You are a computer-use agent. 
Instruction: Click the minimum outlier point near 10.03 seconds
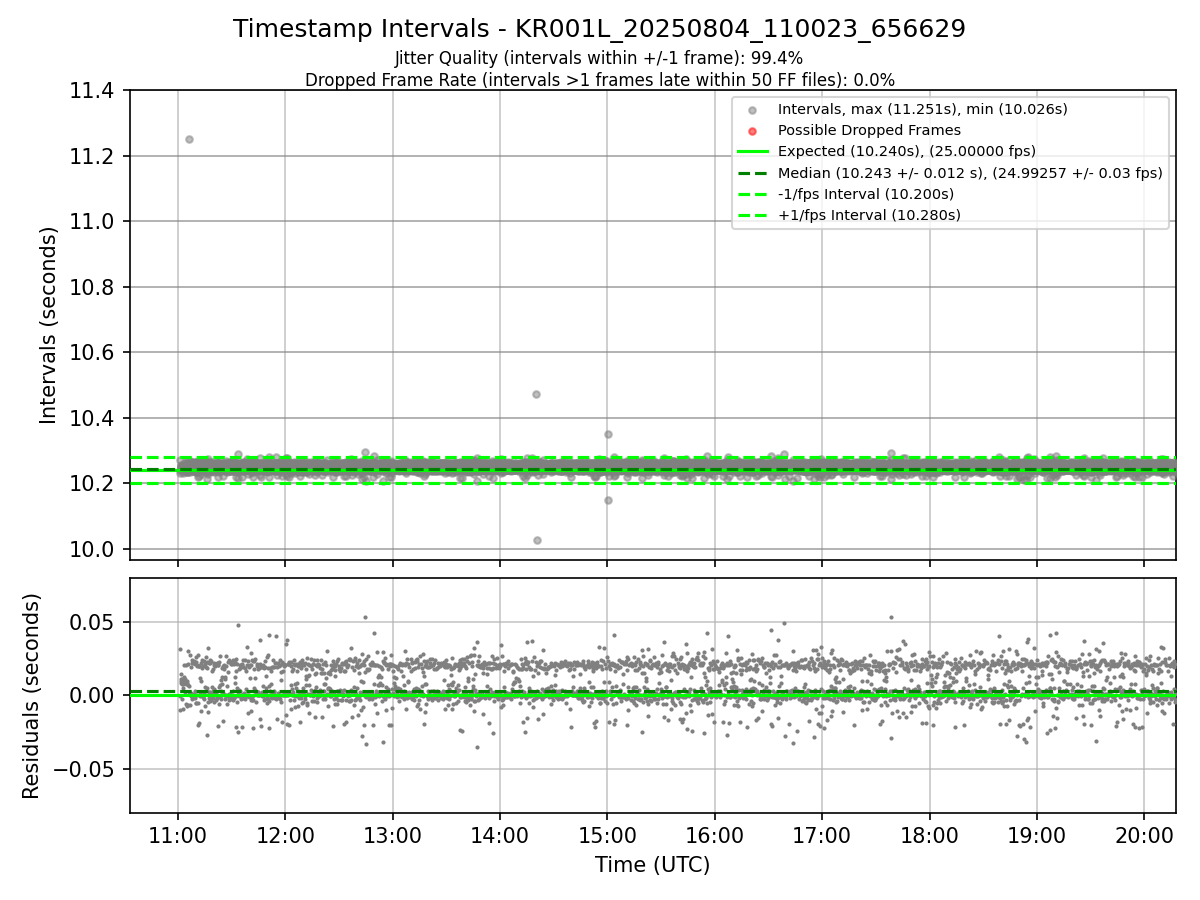[x=537, y=540]
